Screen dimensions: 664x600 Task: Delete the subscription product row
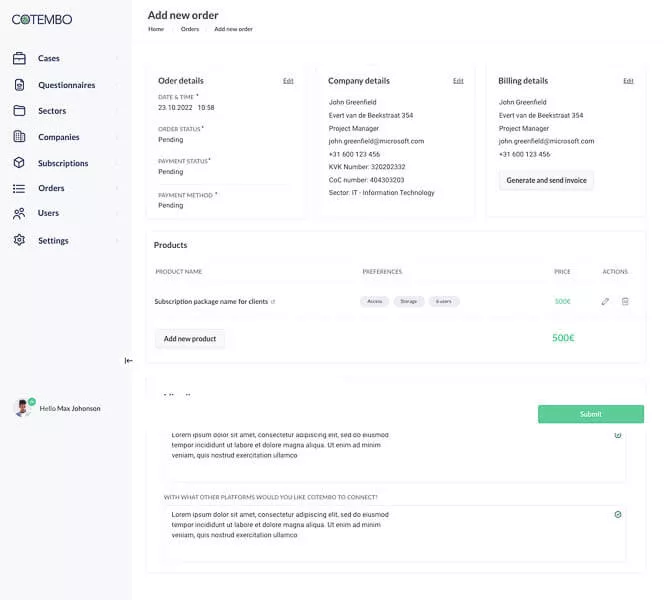625,301
